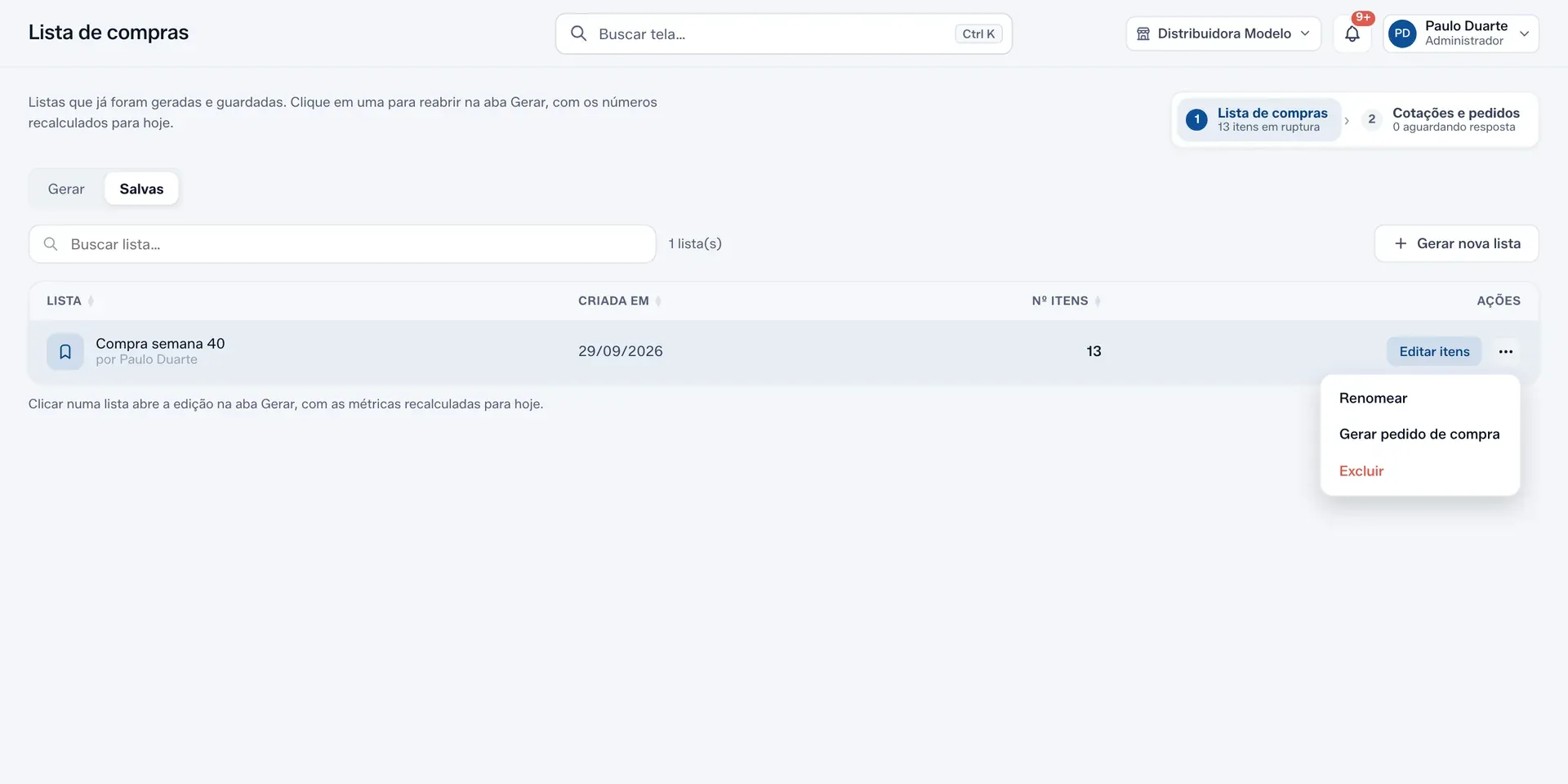Select the Salvas tab
1568x784 pixels.
click(x=141, y=189)
